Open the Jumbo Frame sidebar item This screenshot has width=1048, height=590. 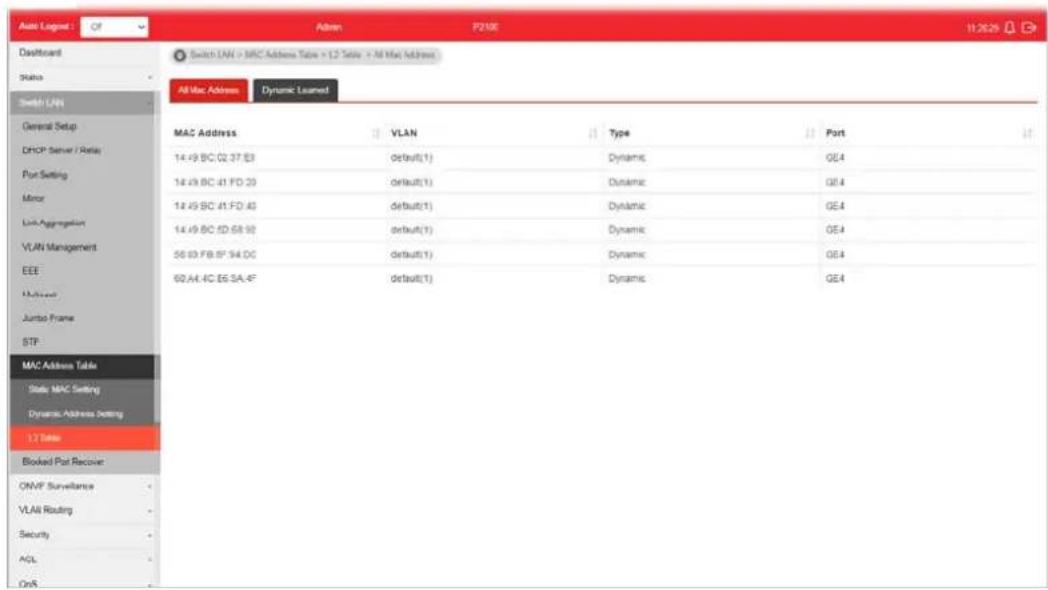(x=47, y=318)
